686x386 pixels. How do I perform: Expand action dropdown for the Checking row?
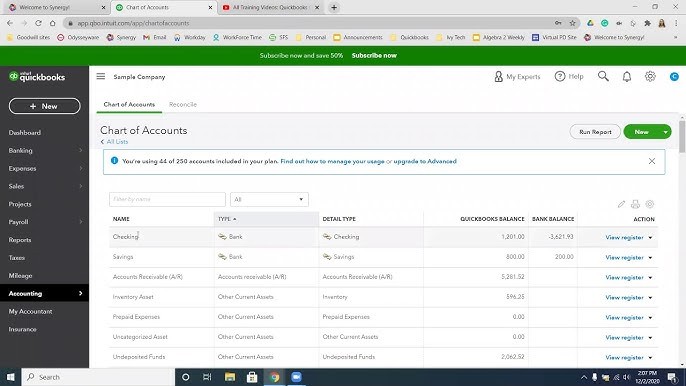point(650,238)
